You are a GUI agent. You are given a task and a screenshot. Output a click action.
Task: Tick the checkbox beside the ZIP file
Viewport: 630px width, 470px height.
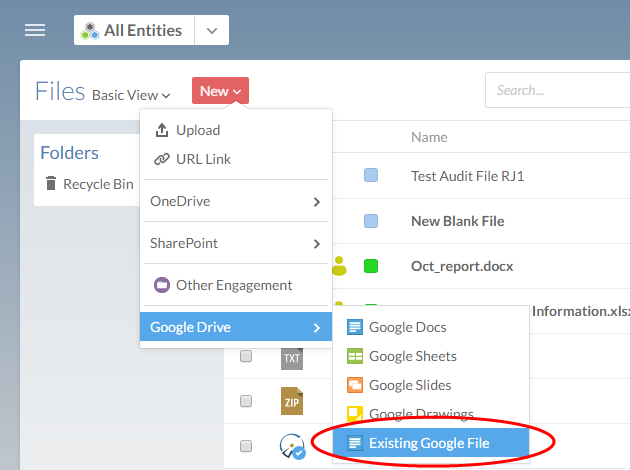coord(246,401)
